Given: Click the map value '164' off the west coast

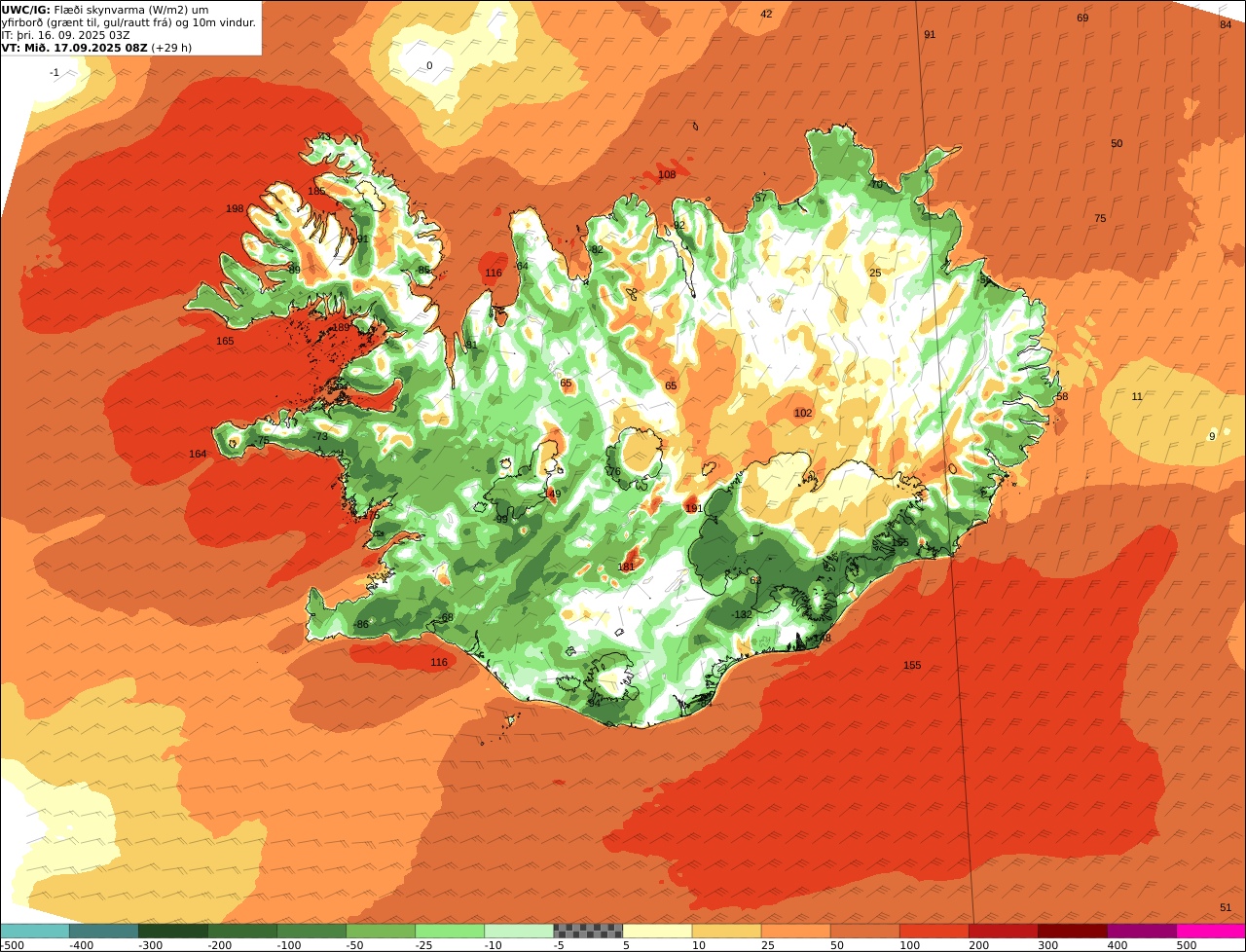Looking at the screenshot, I should (x=198, y=455).
